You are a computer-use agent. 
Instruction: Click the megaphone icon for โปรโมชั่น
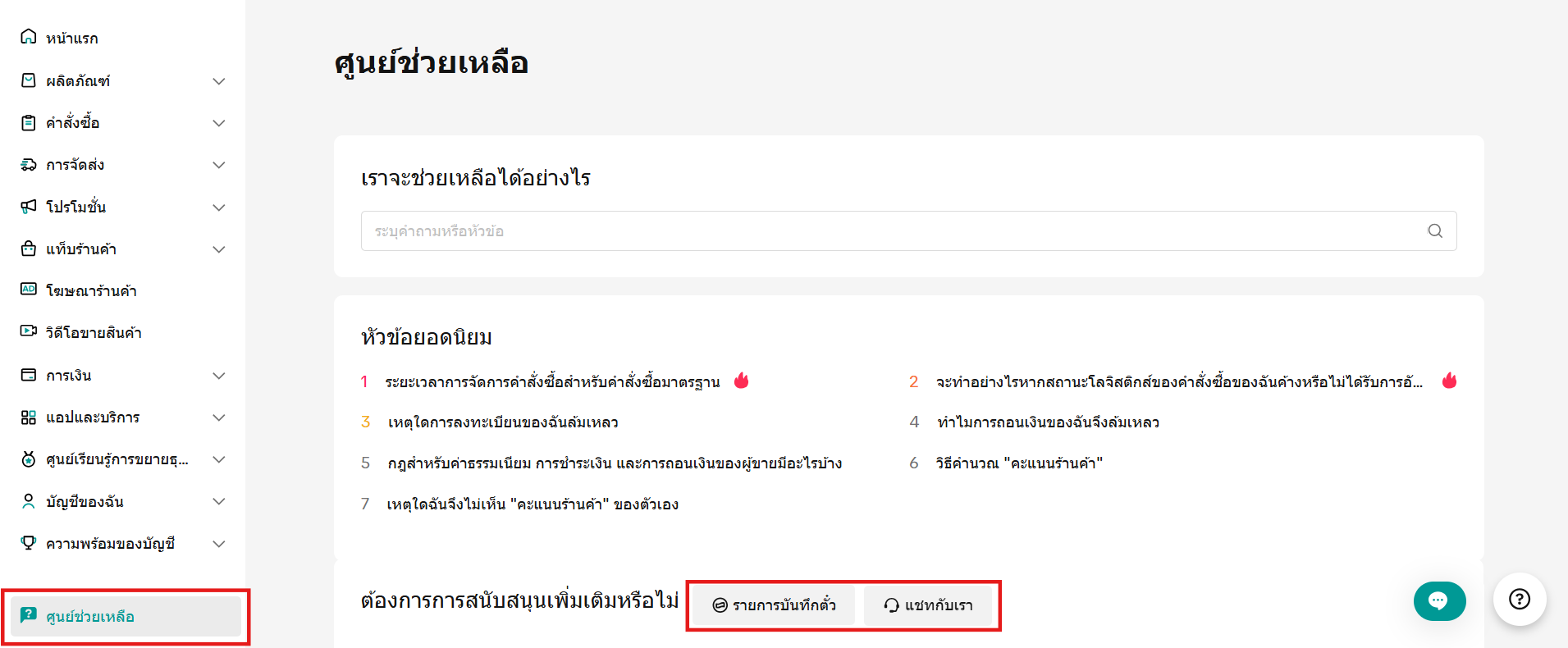pos(29,206)
